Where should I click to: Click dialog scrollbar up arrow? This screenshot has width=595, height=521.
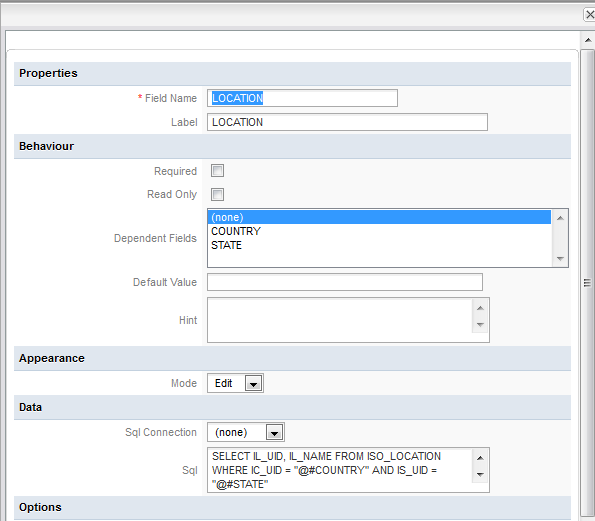(588, 40)
